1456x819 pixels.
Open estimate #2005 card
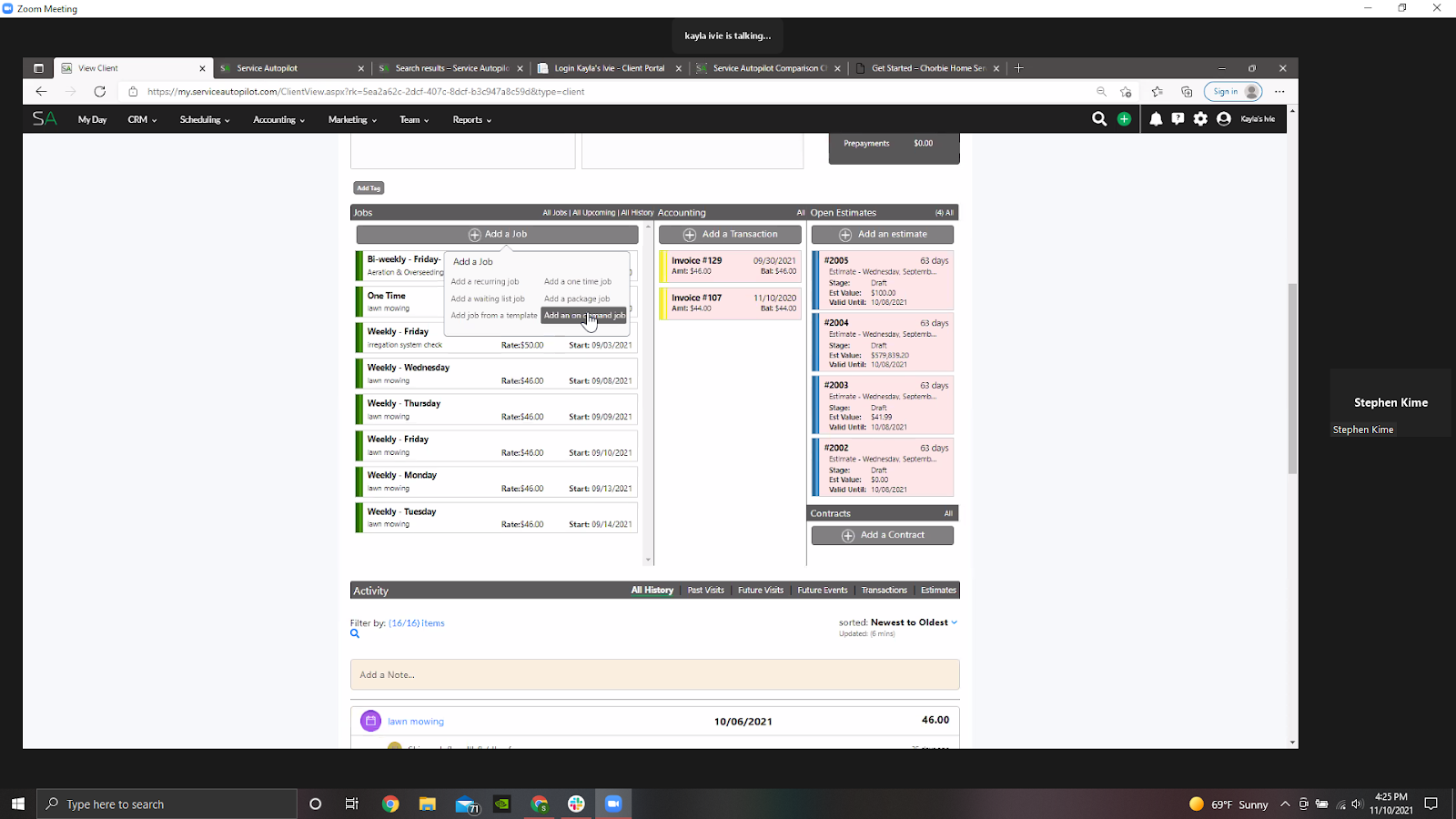(883, 280)
